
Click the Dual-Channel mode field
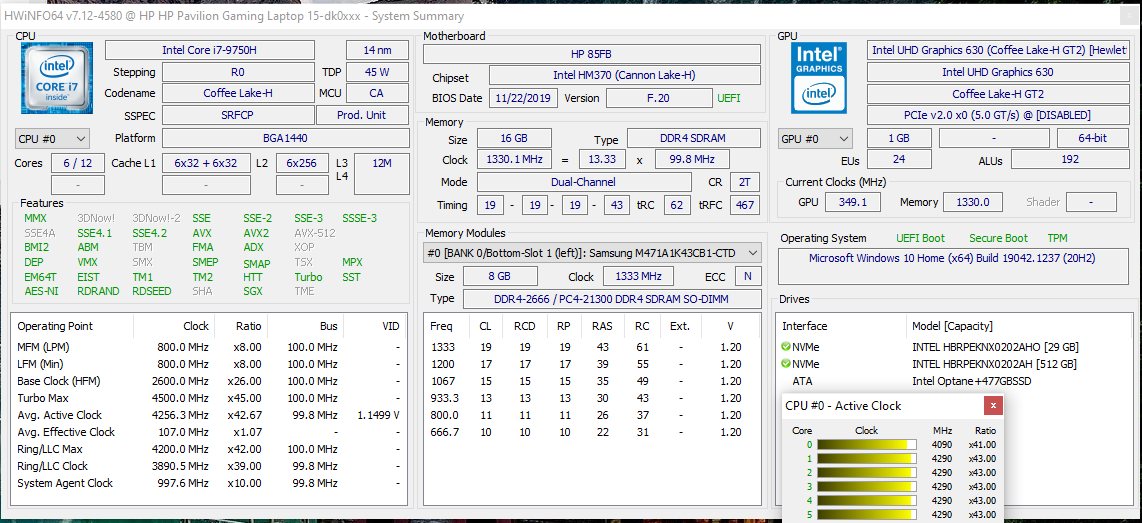[584, 182]
